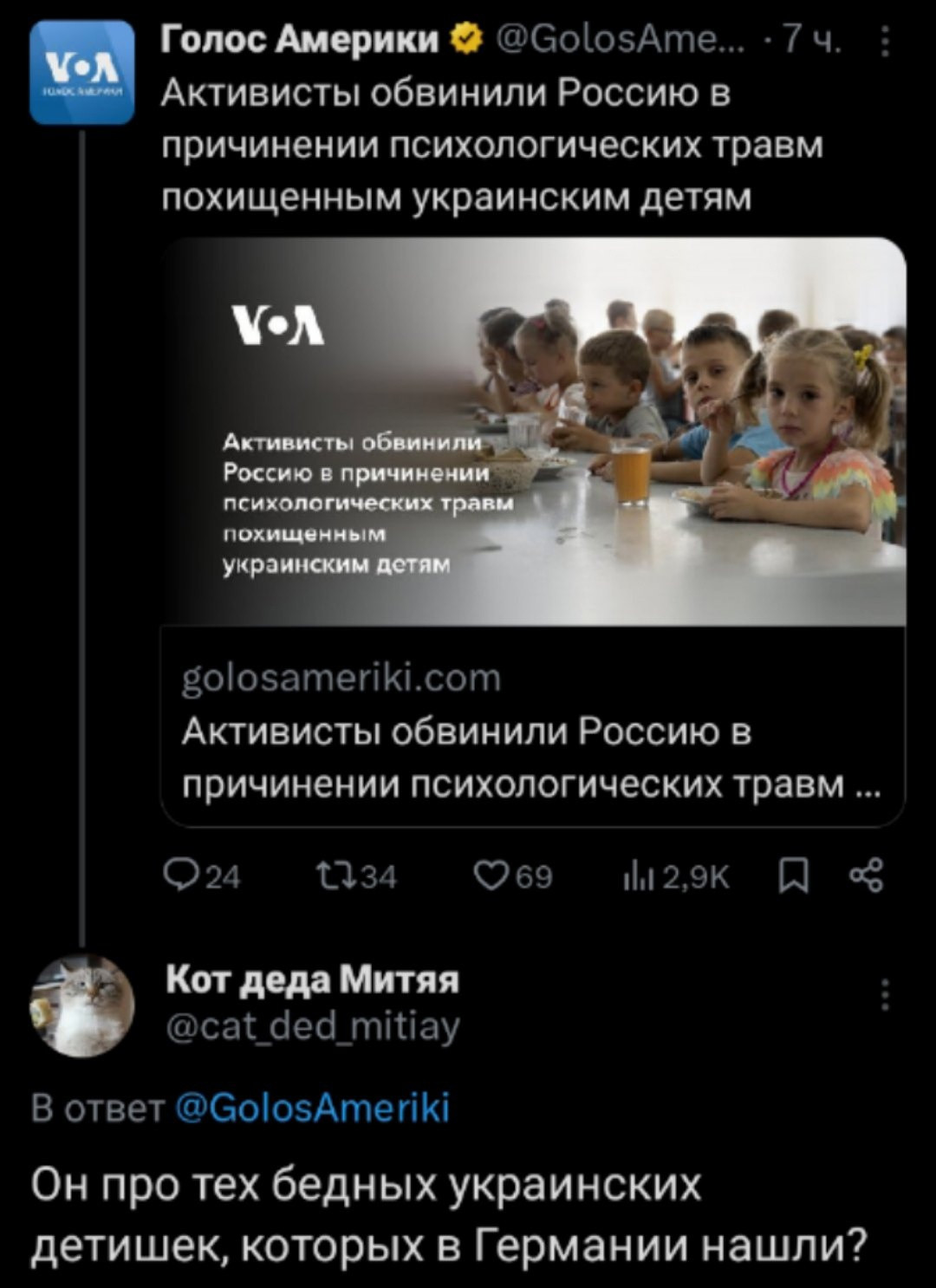Open the article preview image with children
This screenshot has width=936, height=1288.
click(534, 431)
